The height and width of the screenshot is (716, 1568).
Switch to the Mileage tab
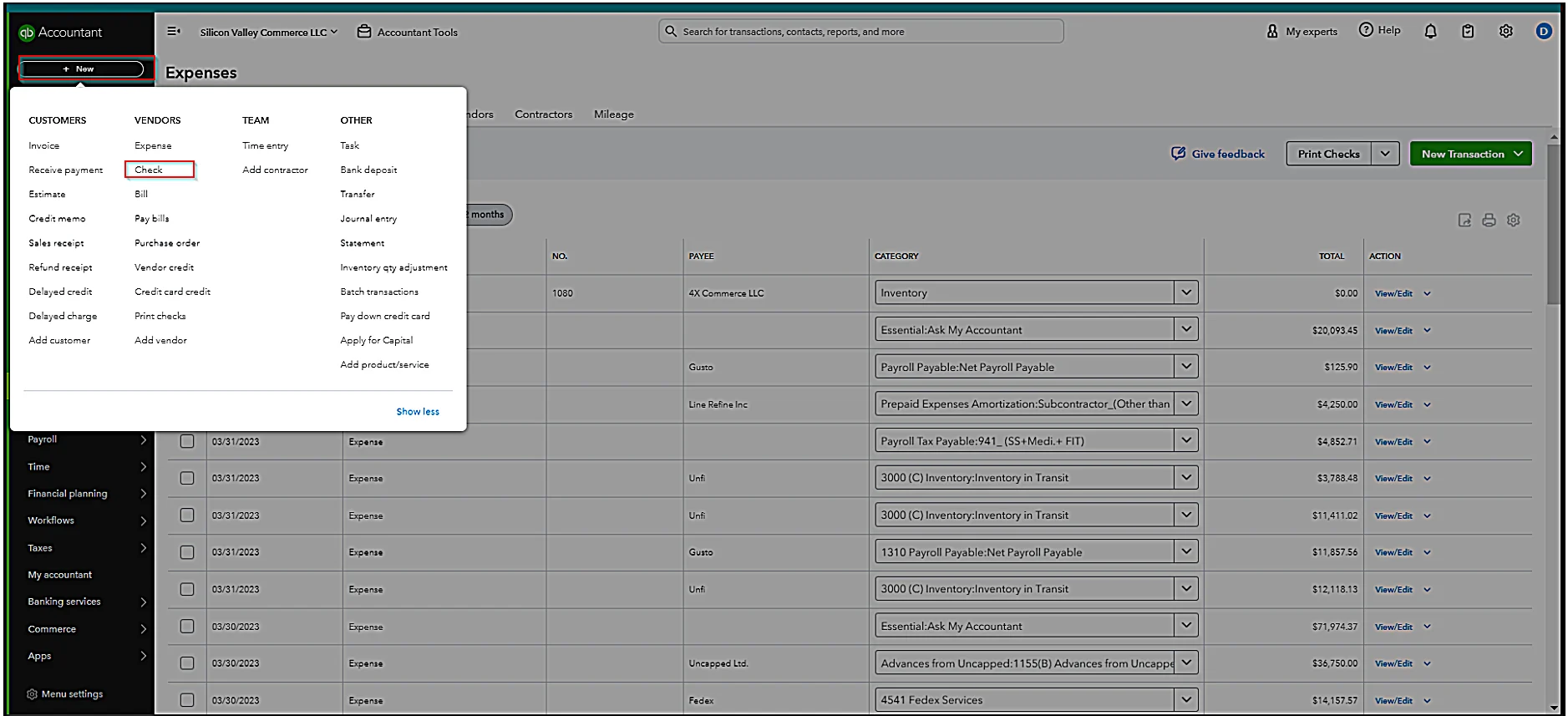click(614, 114)
